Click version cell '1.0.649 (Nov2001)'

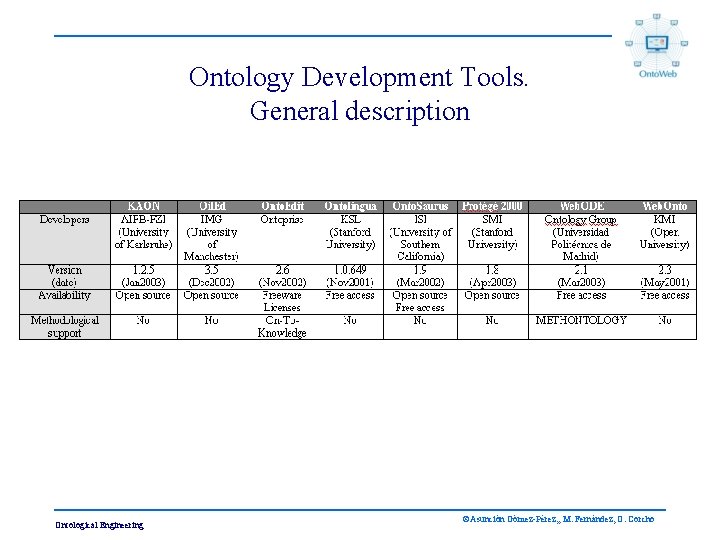350,276
